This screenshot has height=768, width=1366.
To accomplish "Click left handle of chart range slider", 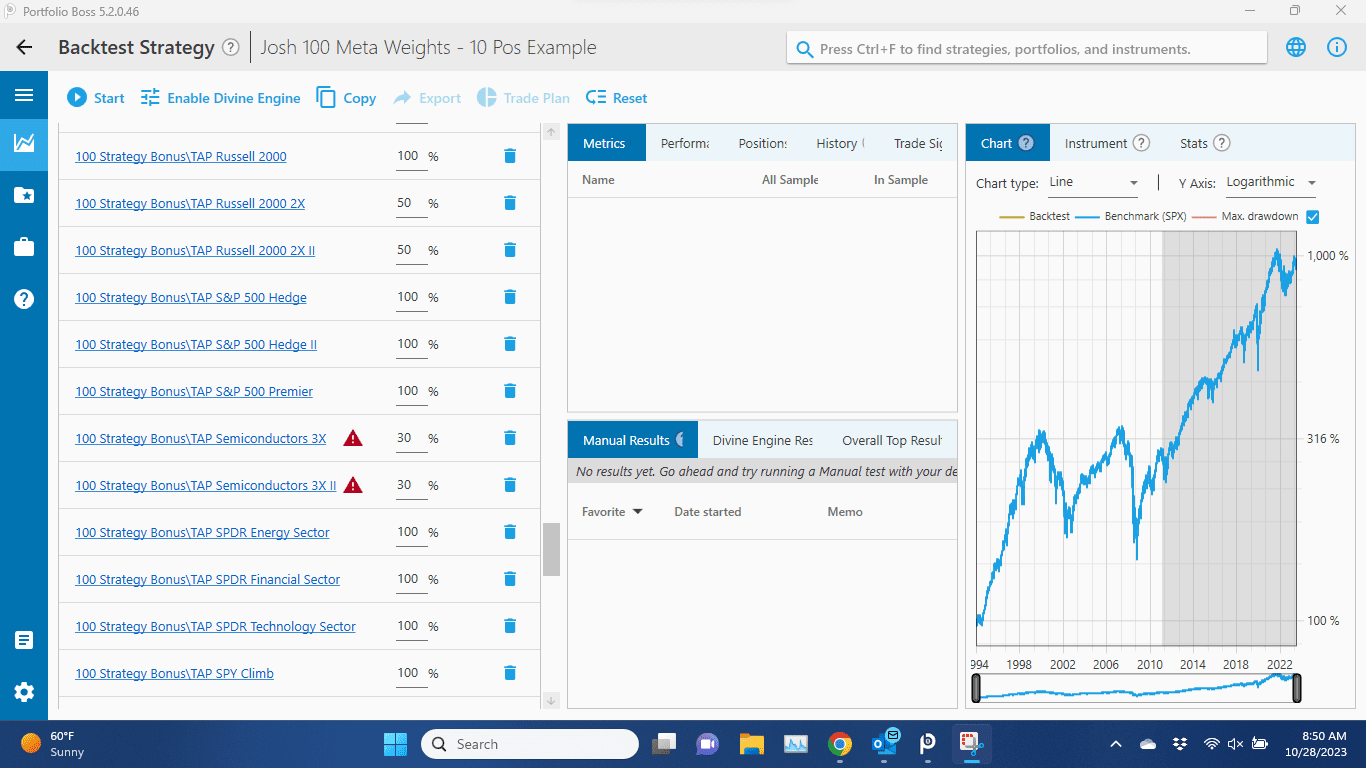I will [976, 688].
